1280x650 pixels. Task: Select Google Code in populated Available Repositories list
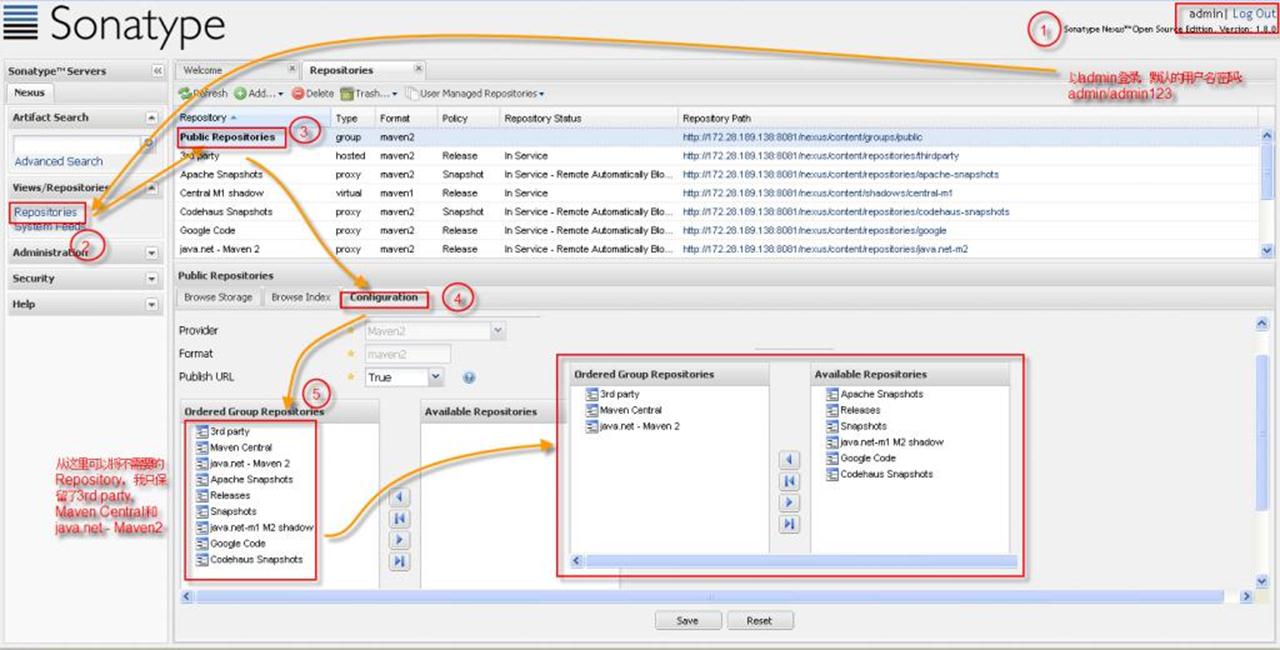pyautogui.click(x=867, y=458)
